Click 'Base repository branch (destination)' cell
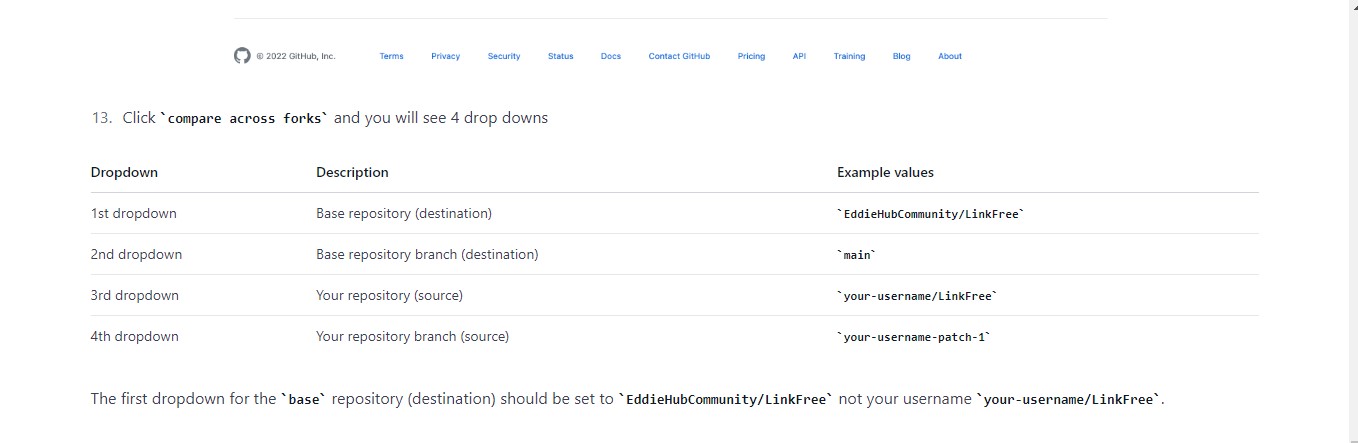Viewport: 1358px width, 443px height. click(x=427, y=254)
